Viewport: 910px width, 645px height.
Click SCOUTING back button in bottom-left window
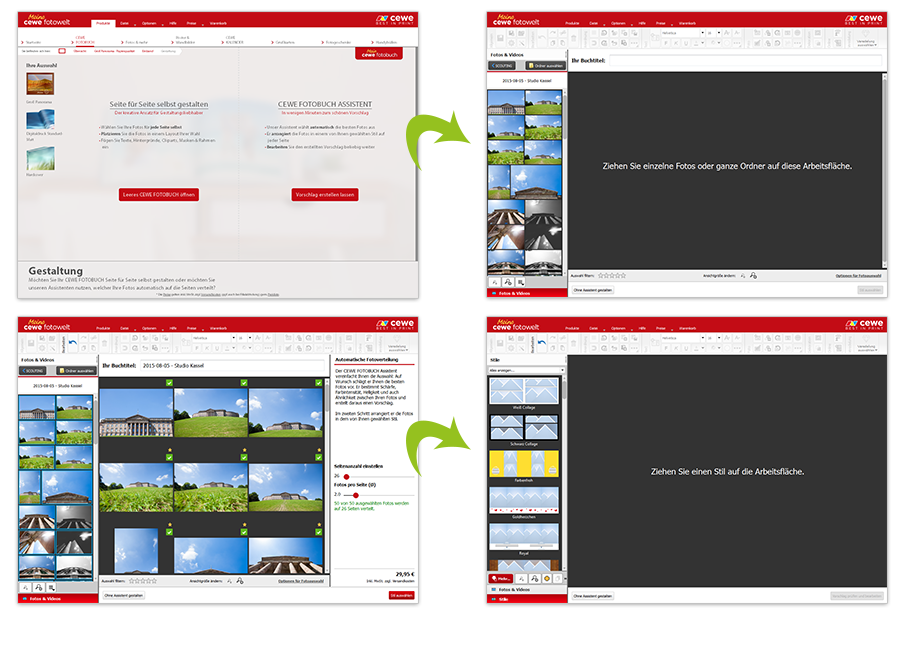(33, 370)
